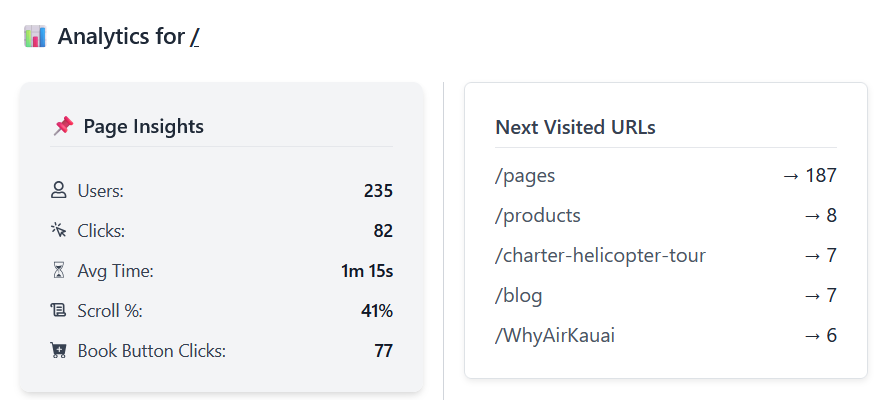Click the Book Button shopping cart icon
The width and height of the screenshot is (886, 400).
pyautogui.click(x=58, y=351)
